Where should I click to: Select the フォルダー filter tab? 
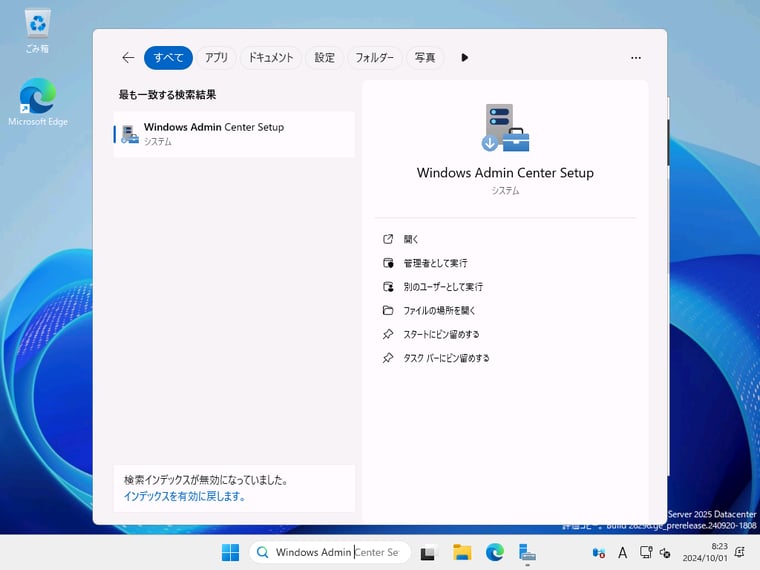click(375, 58)
